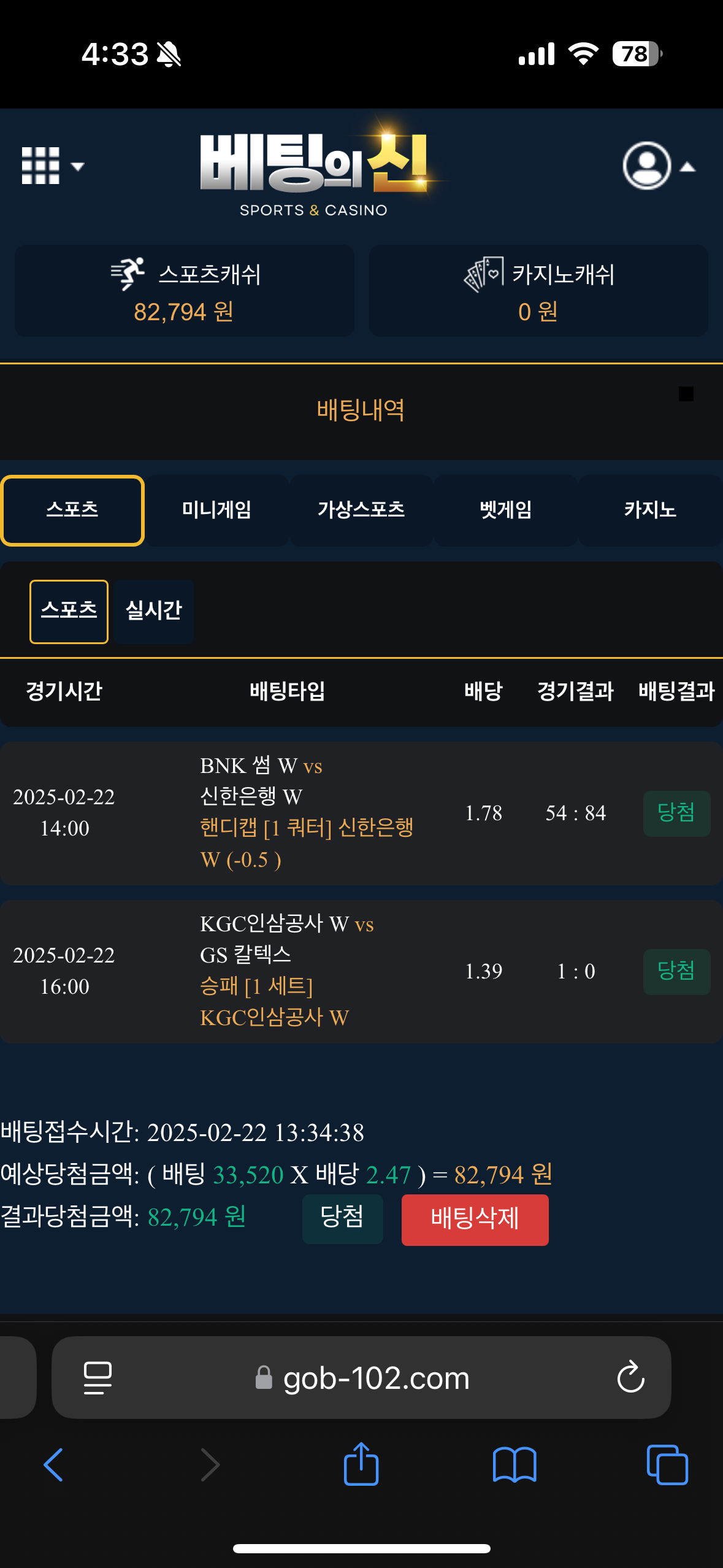Image resolution: width=723 pixels, height=1568 pixels.
Task: Expand the arrow next to profile icon
Action: click(688, 167)
